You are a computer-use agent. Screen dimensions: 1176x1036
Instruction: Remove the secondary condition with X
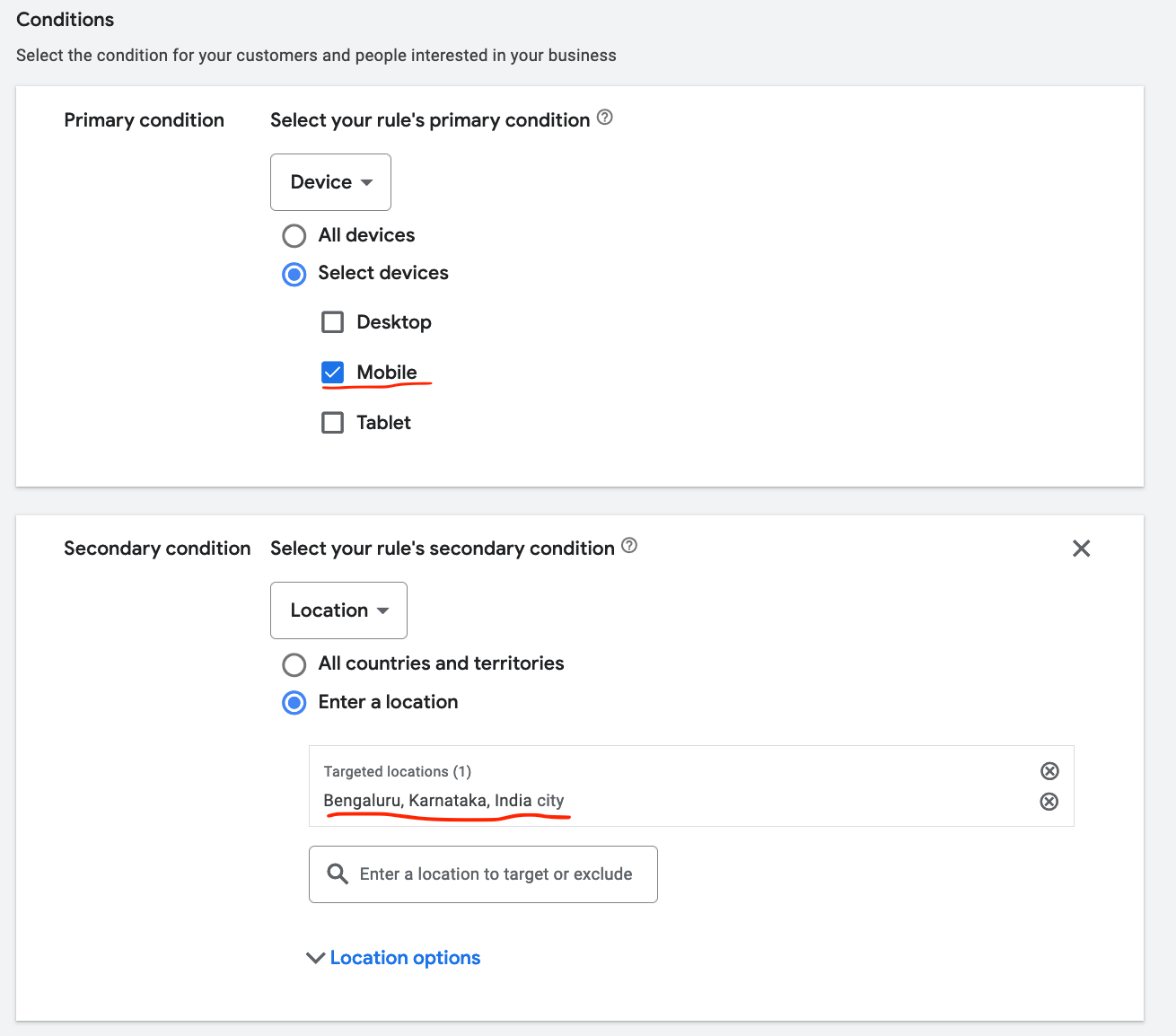[1081, 549]
